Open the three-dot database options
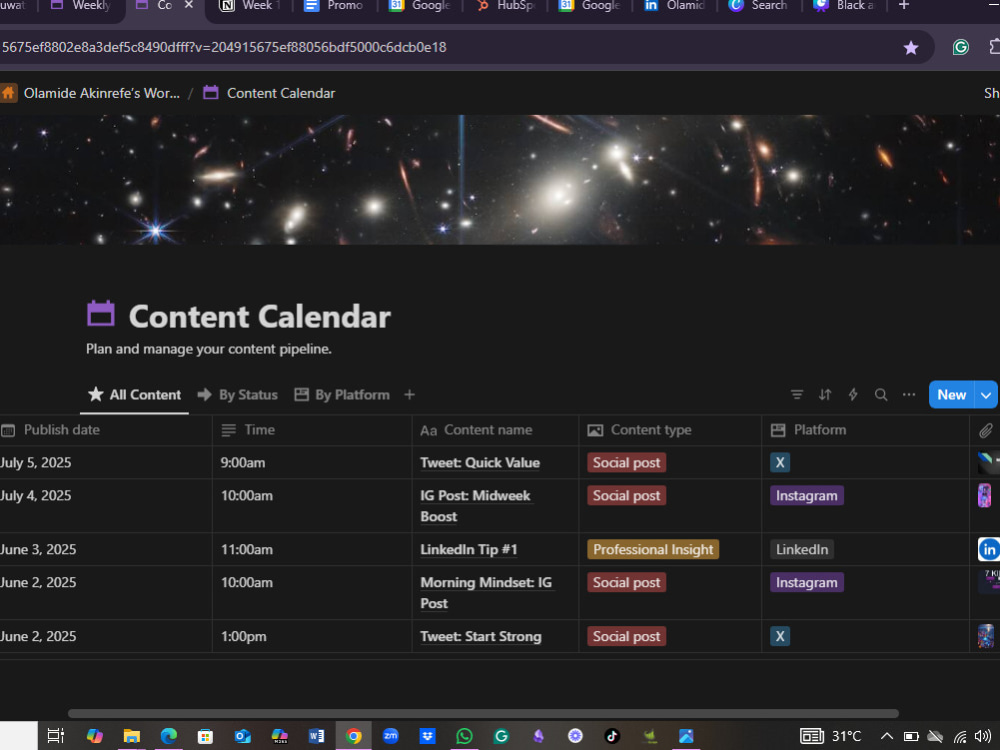 pos(909,395)
